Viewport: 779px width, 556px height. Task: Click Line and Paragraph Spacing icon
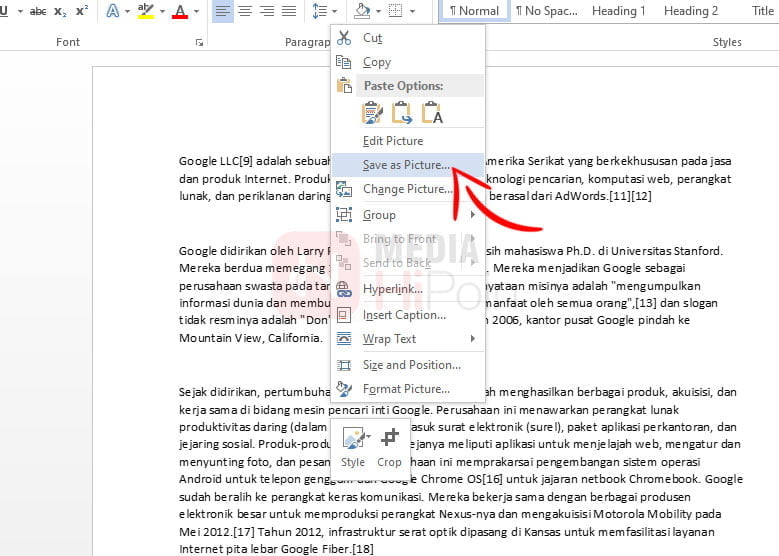coord(319,11)
